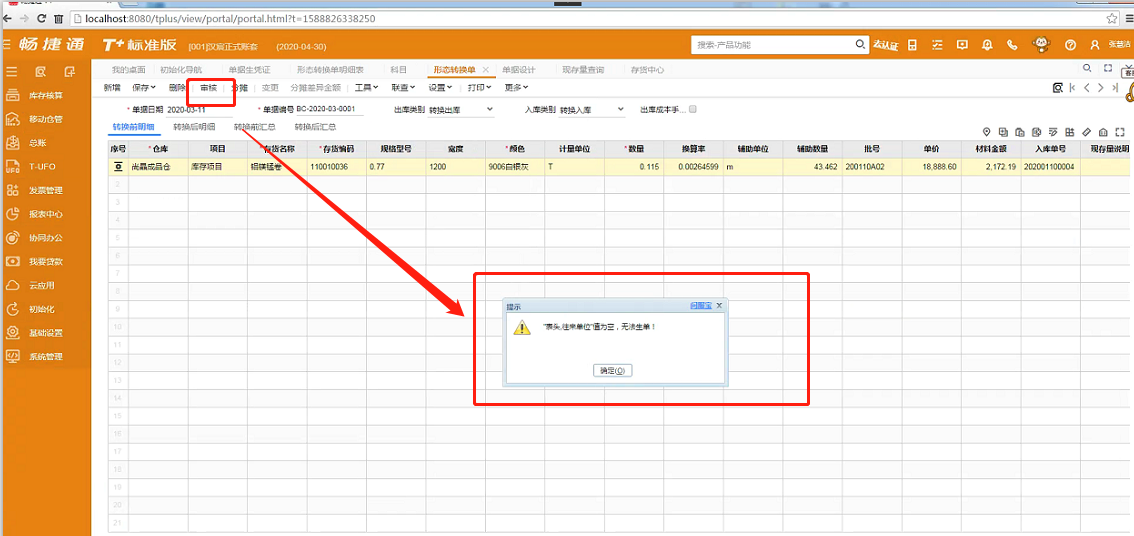Click the notification bell icon in header
Image resolution: width=1134 pixels, height=536 pixels.
click(987, 45)
